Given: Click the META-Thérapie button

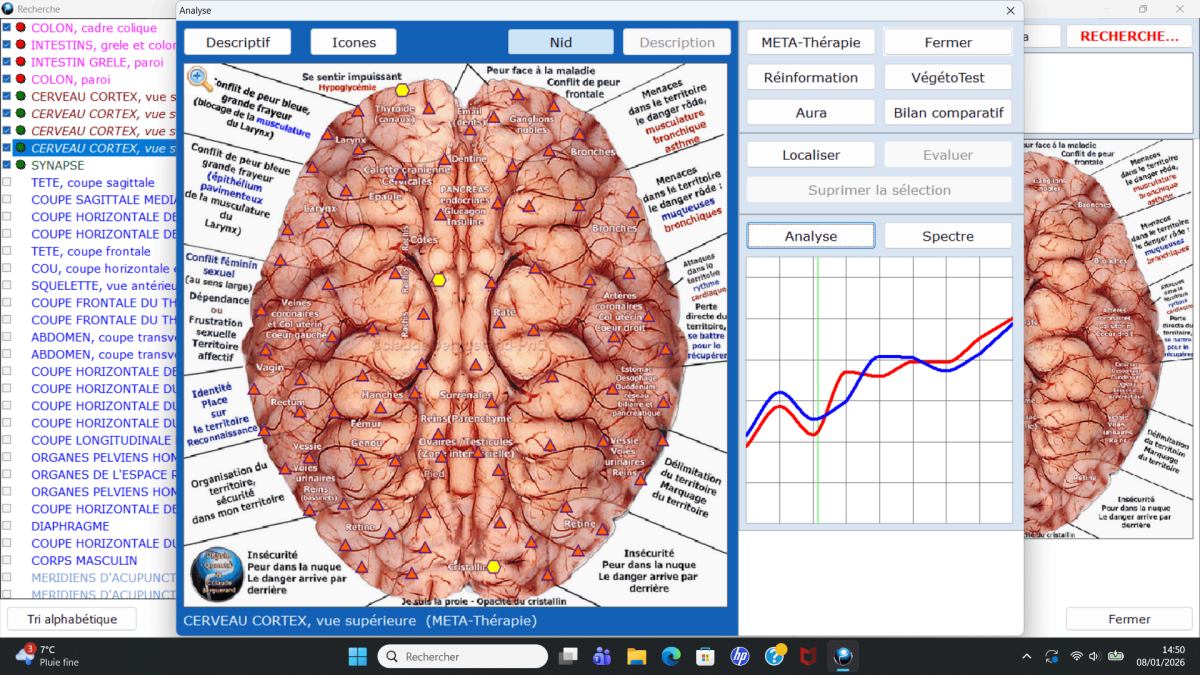Looking at the screenshot, I should (811, 42).
